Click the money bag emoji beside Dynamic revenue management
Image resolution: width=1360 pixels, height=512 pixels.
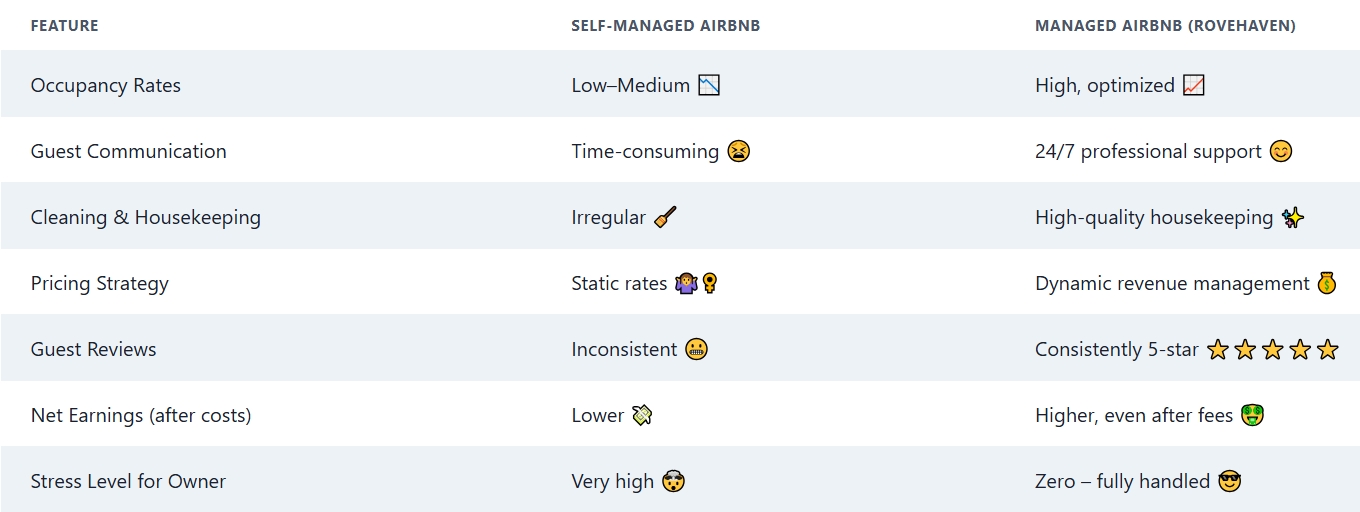tap(1326, 283)
